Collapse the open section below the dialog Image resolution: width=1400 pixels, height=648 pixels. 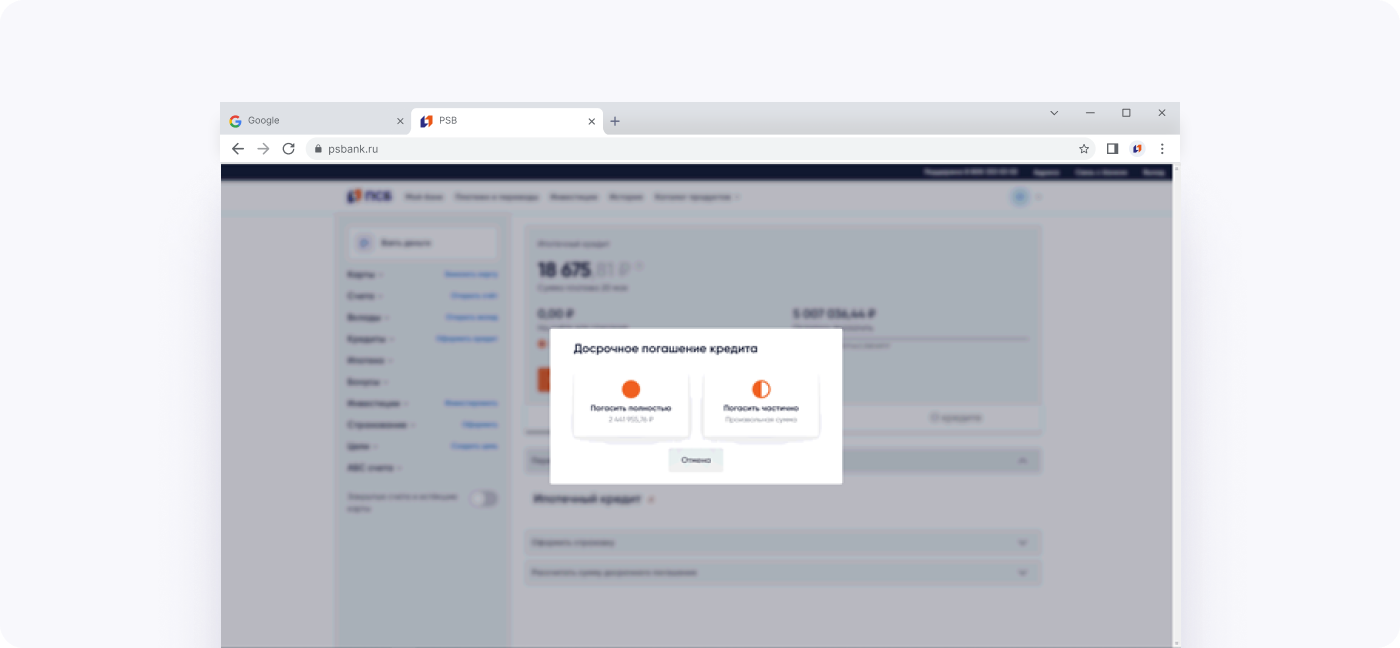point(1022,461)
